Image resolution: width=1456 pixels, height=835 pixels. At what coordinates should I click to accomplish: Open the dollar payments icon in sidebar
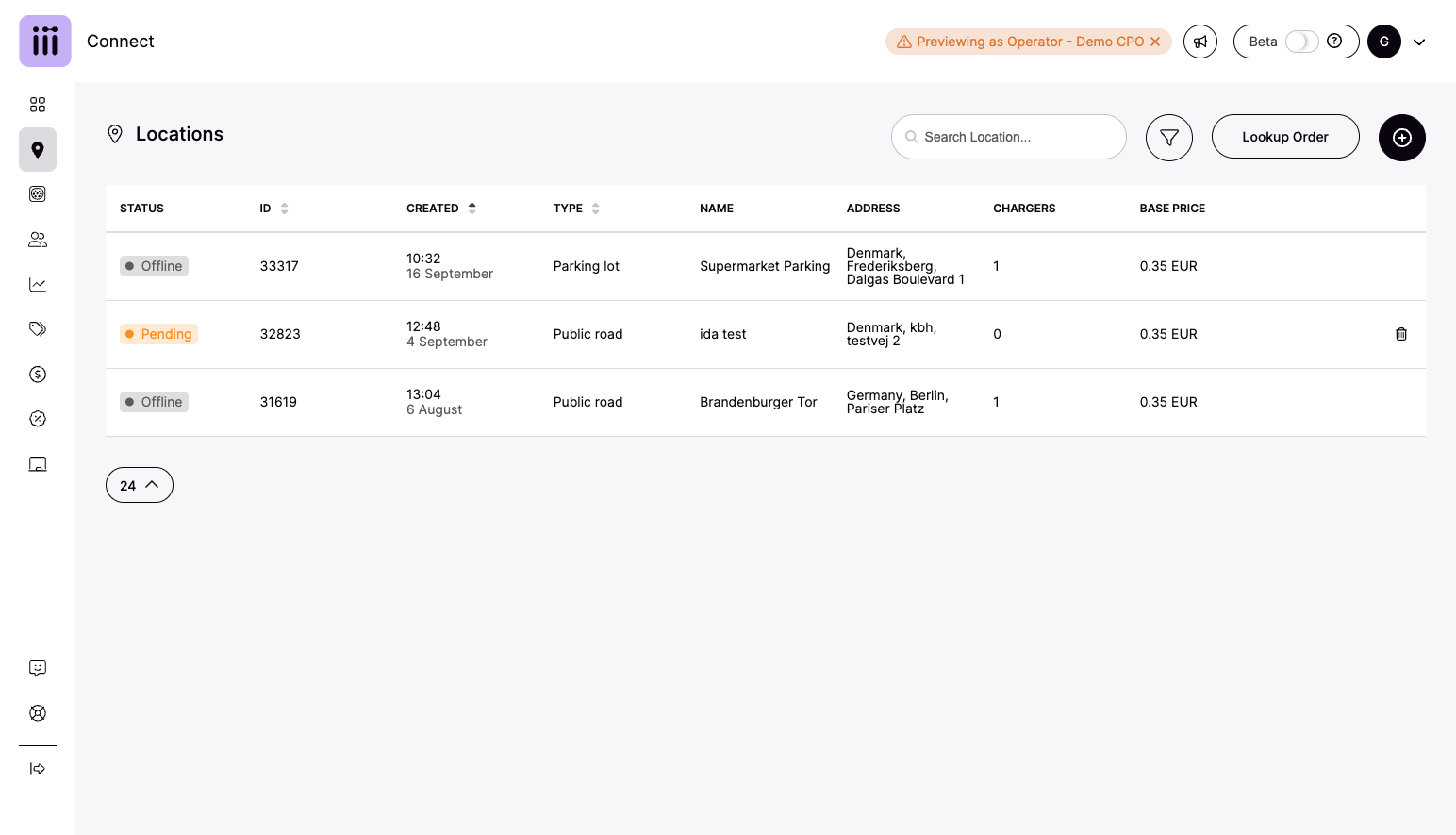(38, 375)
